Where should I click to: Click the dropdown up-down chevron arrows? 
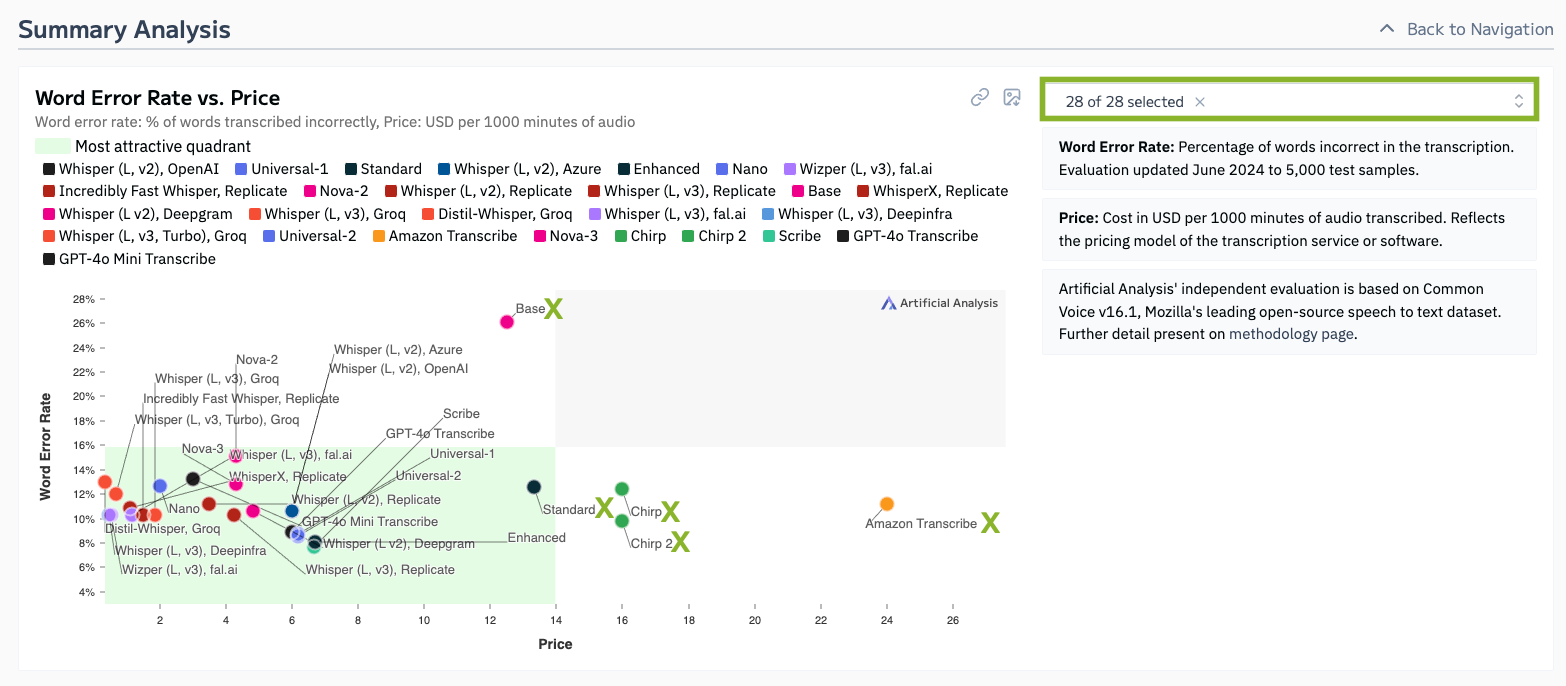[x=1518, y=102]
